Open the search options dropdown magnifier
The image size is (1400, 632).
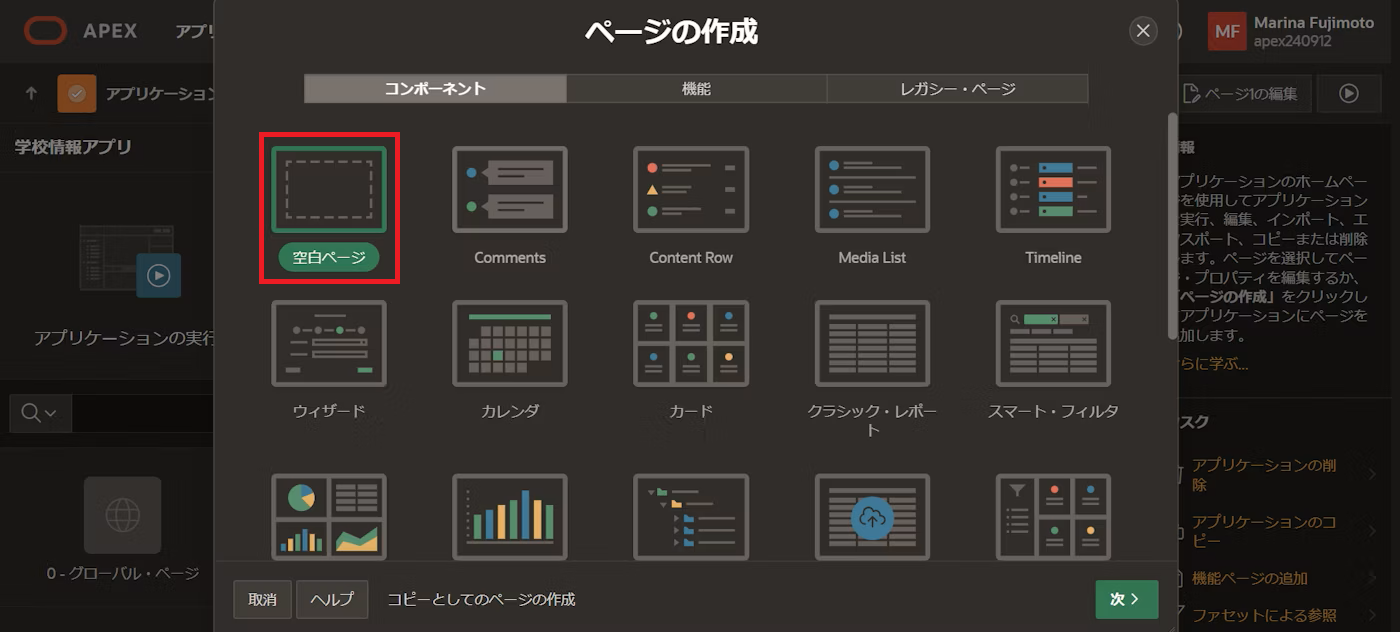point(39,413)
